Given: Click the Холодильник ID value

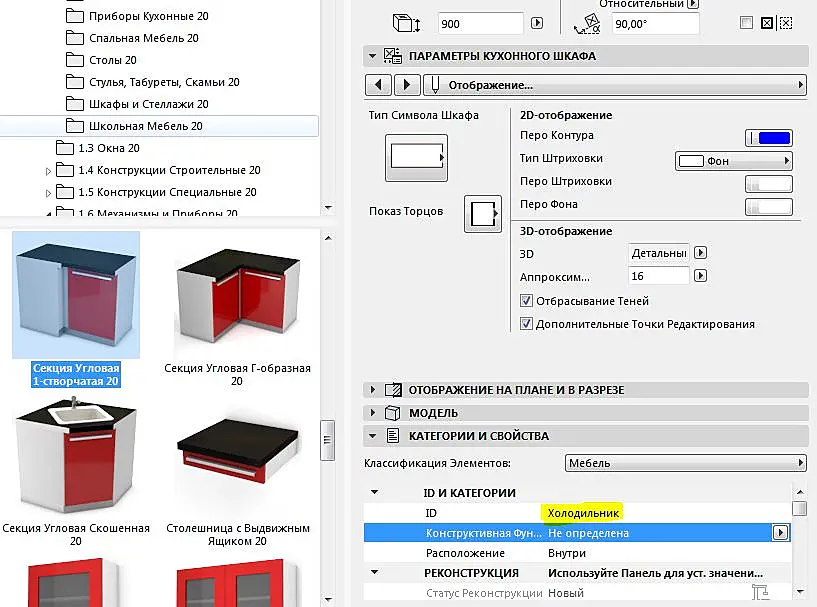Looking at the screenshot, I should pos(583,513).
